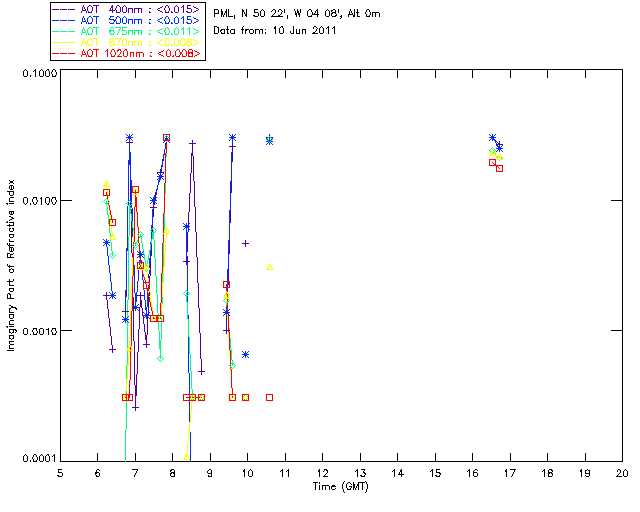Click the yellow triangle marker near 10.5 GMT

[x=270, y=266]
